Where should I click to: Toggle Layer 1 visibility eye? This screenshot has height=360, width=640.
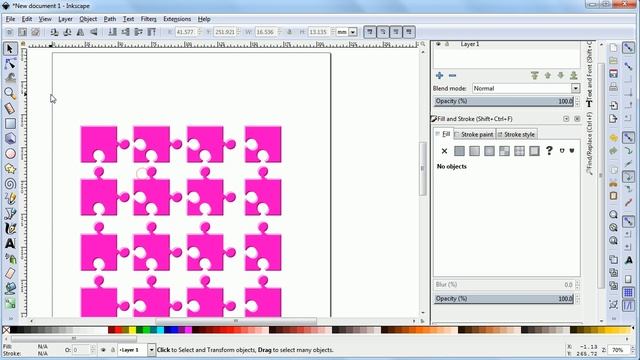click(x=438, y=44)
